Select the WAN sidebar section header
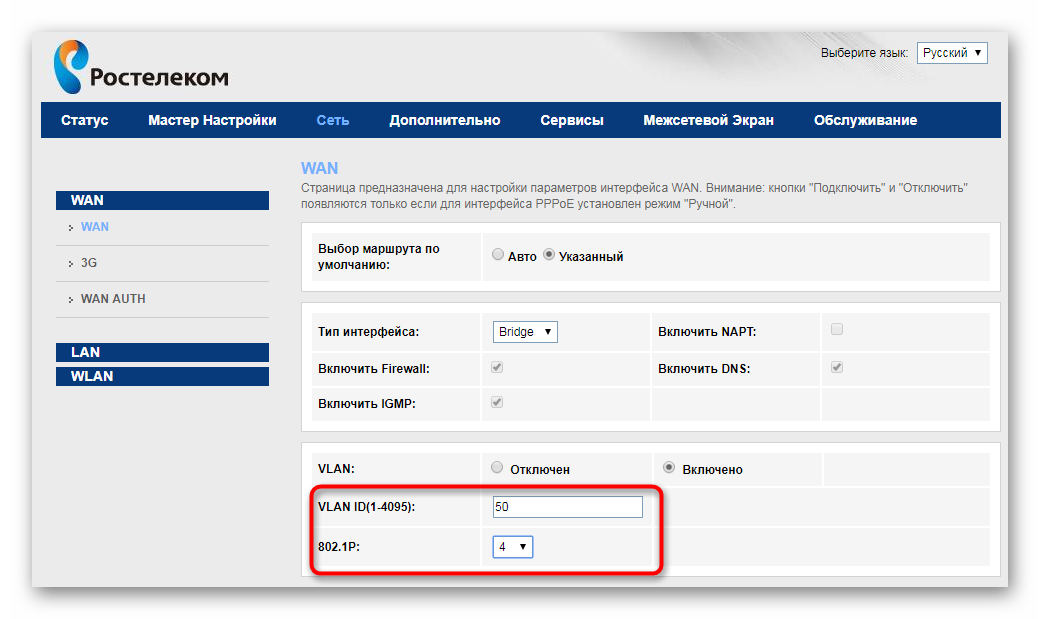The width and height of the screenshot is (1040, 619). pyautogui.click(x=162, y=200)
